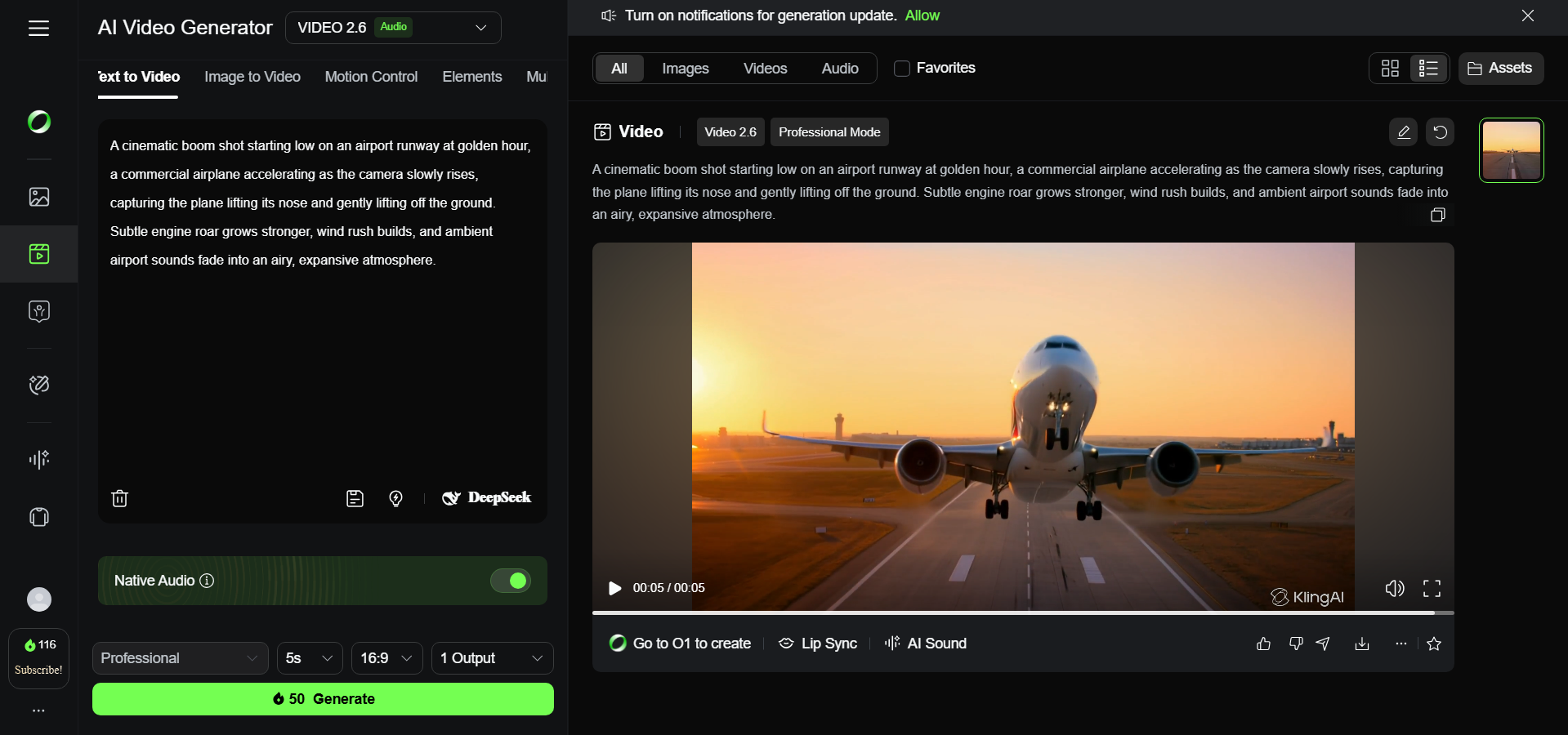Share the generated video
This screenshot has width=1568, height=735.
1324,644
